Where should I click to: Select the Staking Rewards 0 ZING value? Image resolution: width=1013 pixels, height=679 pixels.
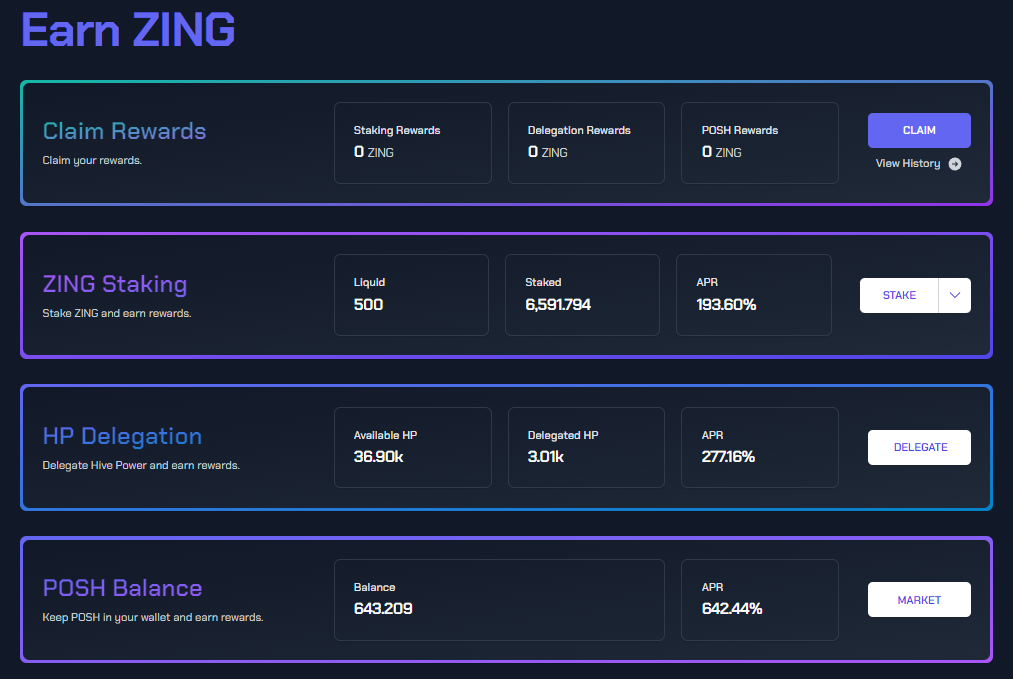click(x=373, y=152)
